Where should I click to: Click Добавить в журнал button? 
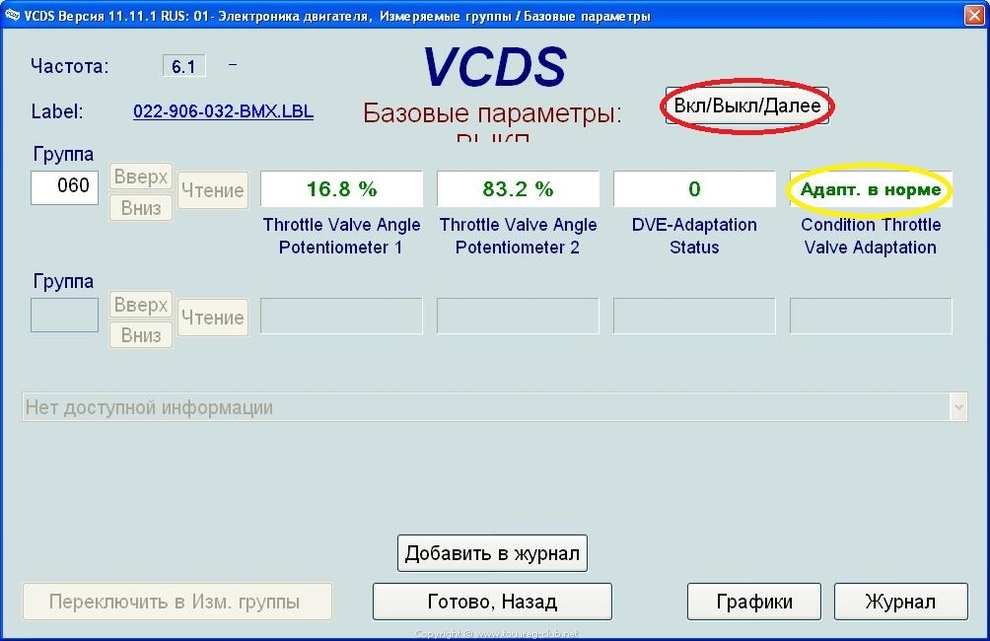coord(492,553)
